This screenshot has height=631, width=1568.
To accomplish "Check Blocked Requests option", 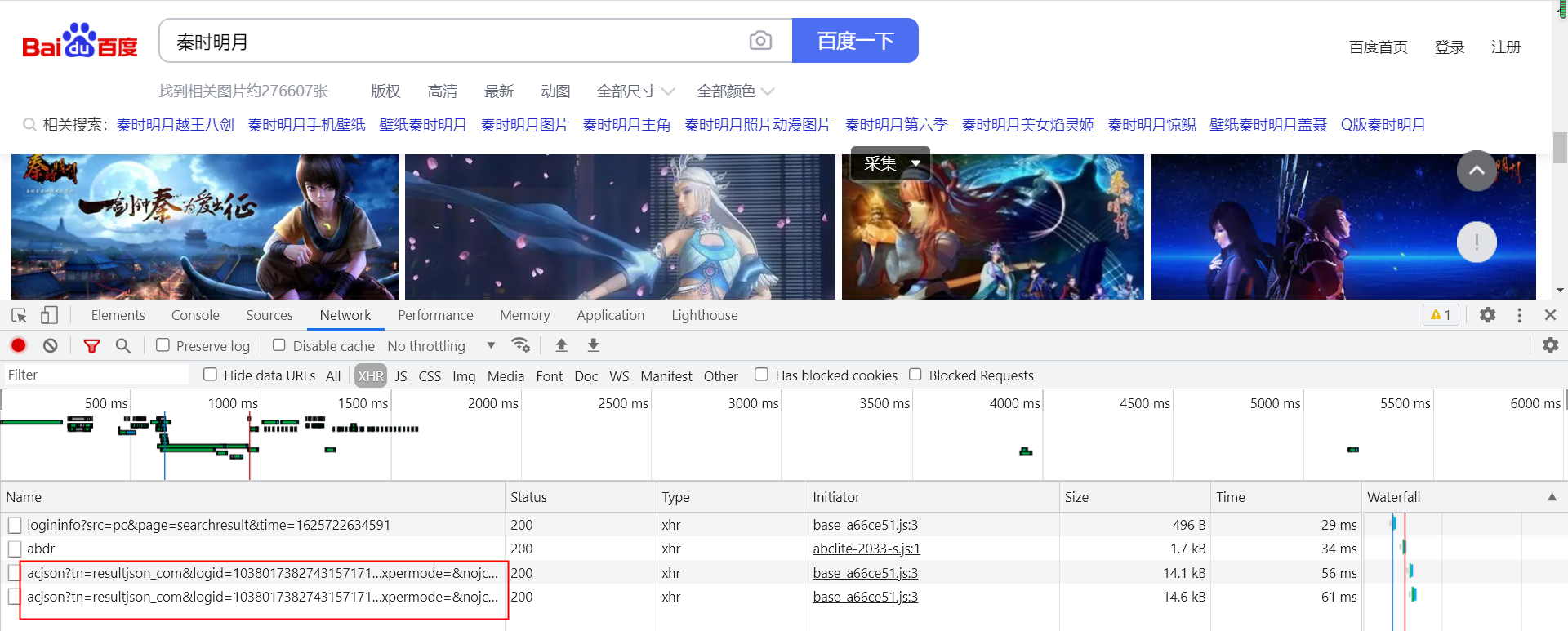I will tap(915, 375).
